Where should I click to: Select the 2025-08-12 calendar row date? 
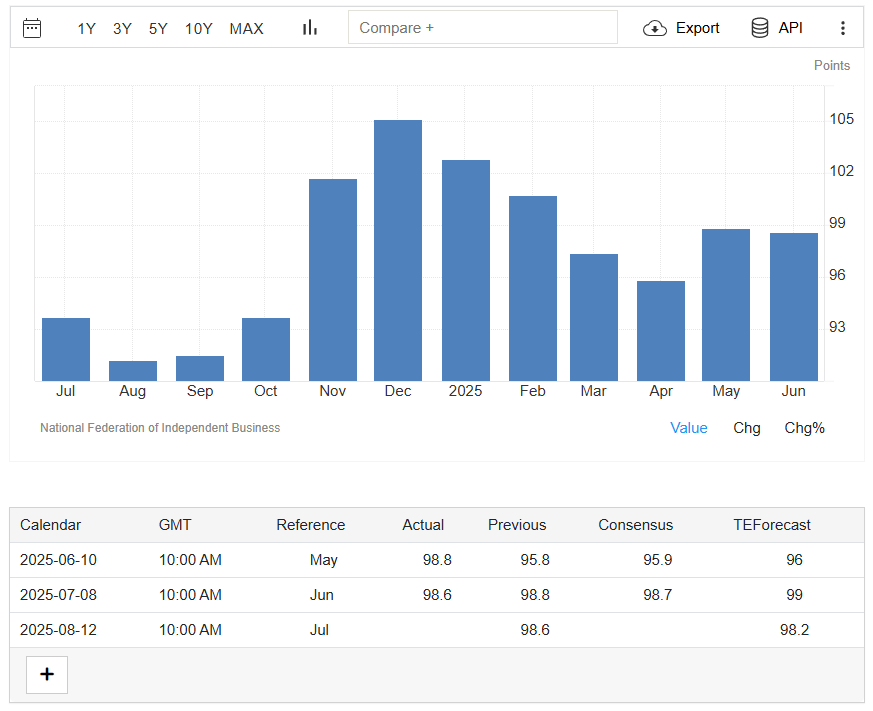pyautogui.click(x=58, y=630)
